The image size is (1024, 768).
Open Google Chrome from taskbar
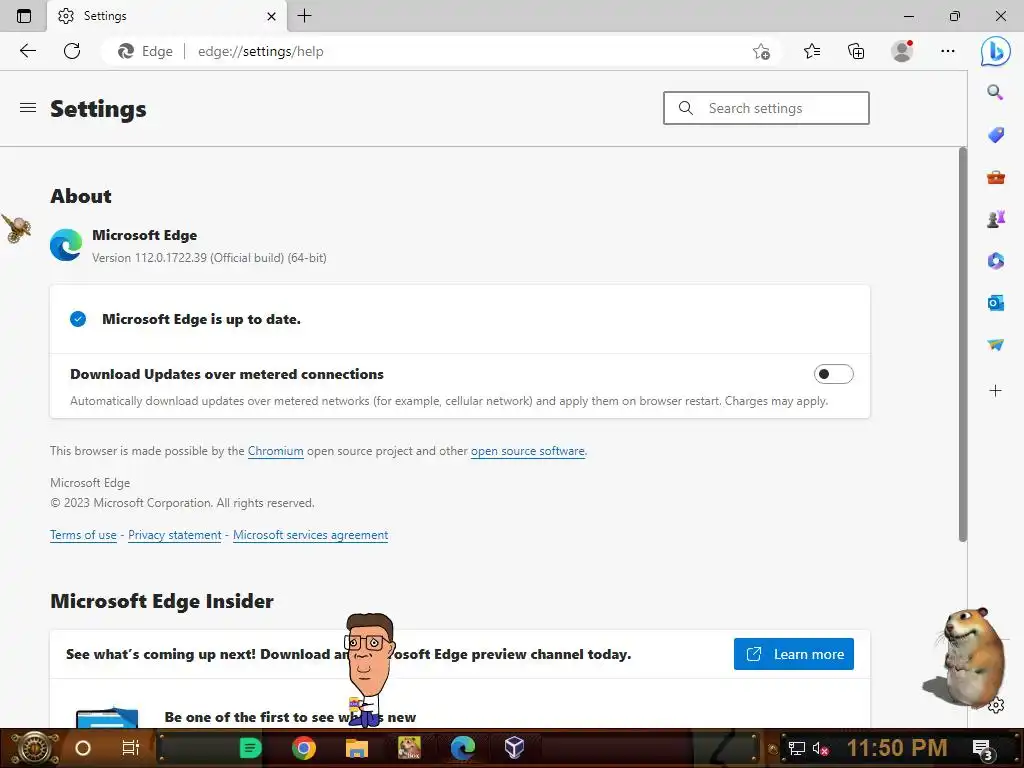pos(304,748)
